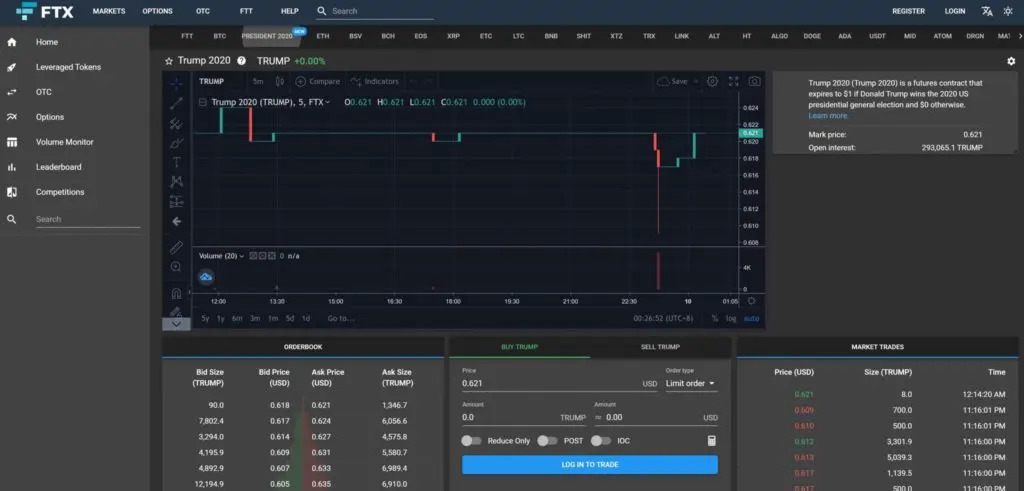Select the prediction and measurement tool

[x=176, y=201]
